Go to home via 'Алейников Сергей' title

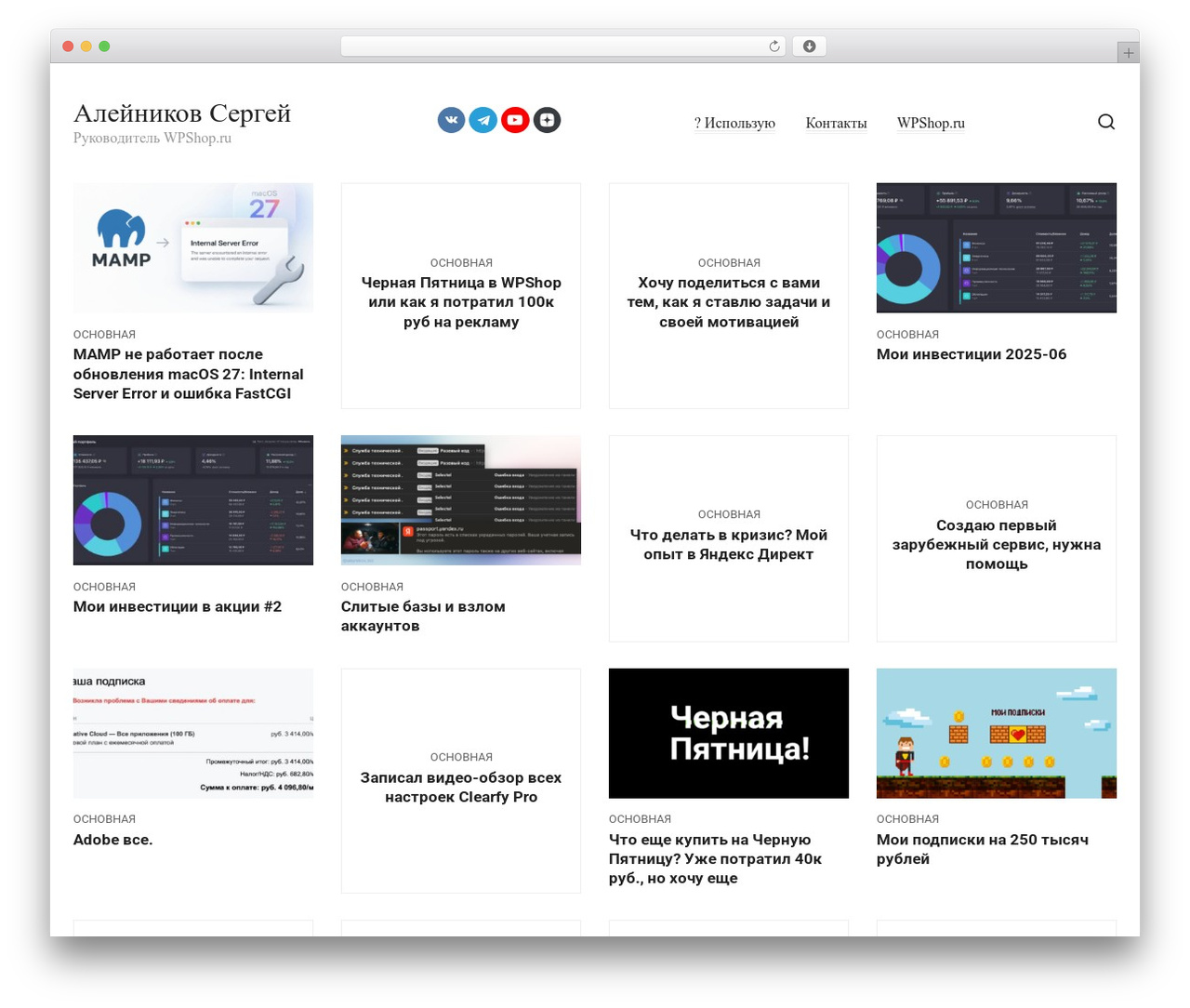(182, 113)
